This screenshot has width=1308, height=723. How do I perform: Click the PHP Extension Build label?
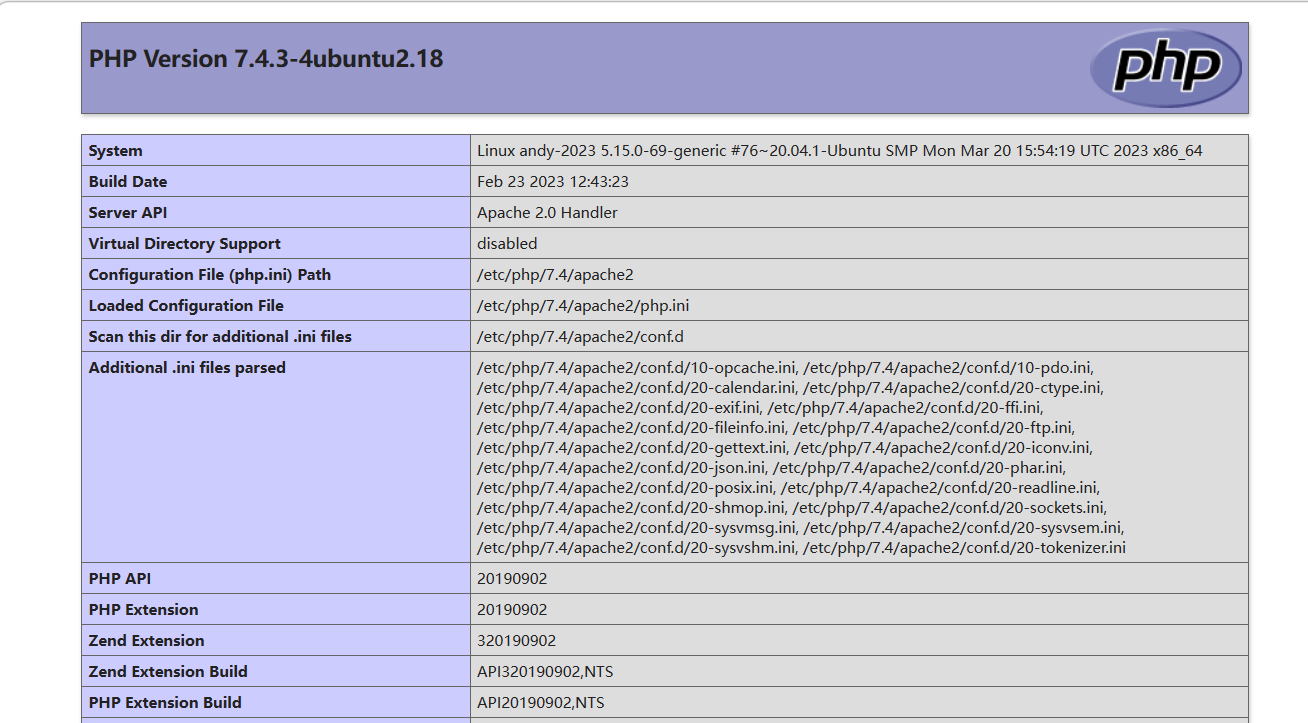165,703
